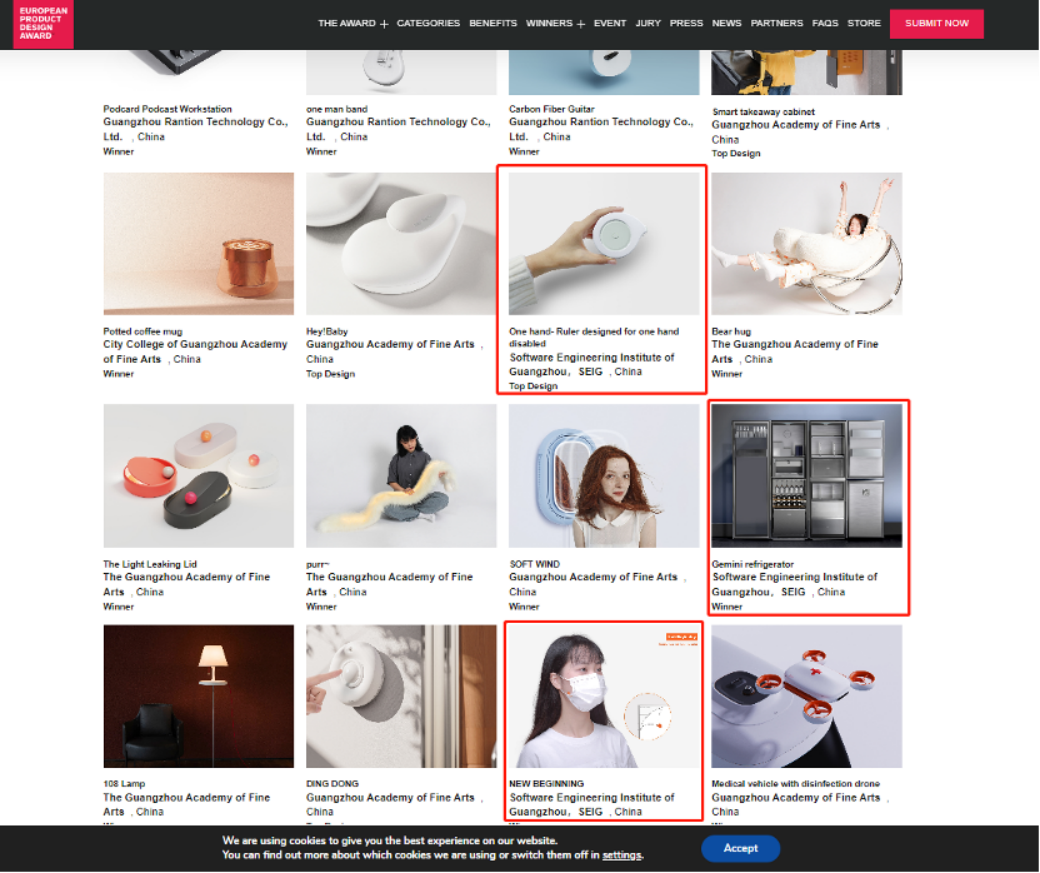Click the European Product Design Award logo
The image size is (1040, 873).
43,24
